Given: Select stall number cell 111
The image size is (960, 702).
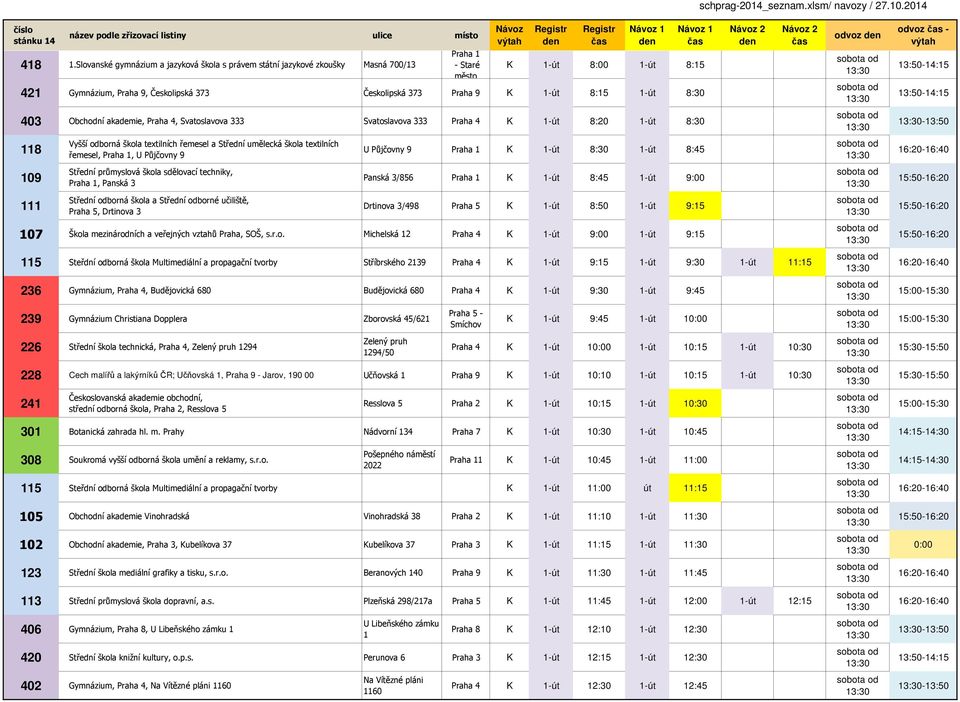Looking at the screenshot, I should click(31, 206).
